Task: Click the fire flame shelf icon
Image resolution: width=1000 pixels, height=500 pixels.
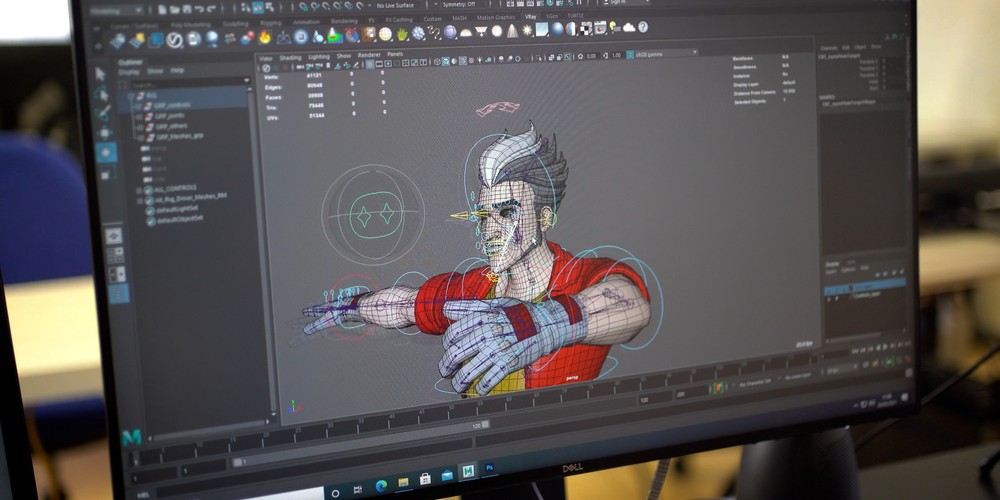Action: click(x=265, y=36)
